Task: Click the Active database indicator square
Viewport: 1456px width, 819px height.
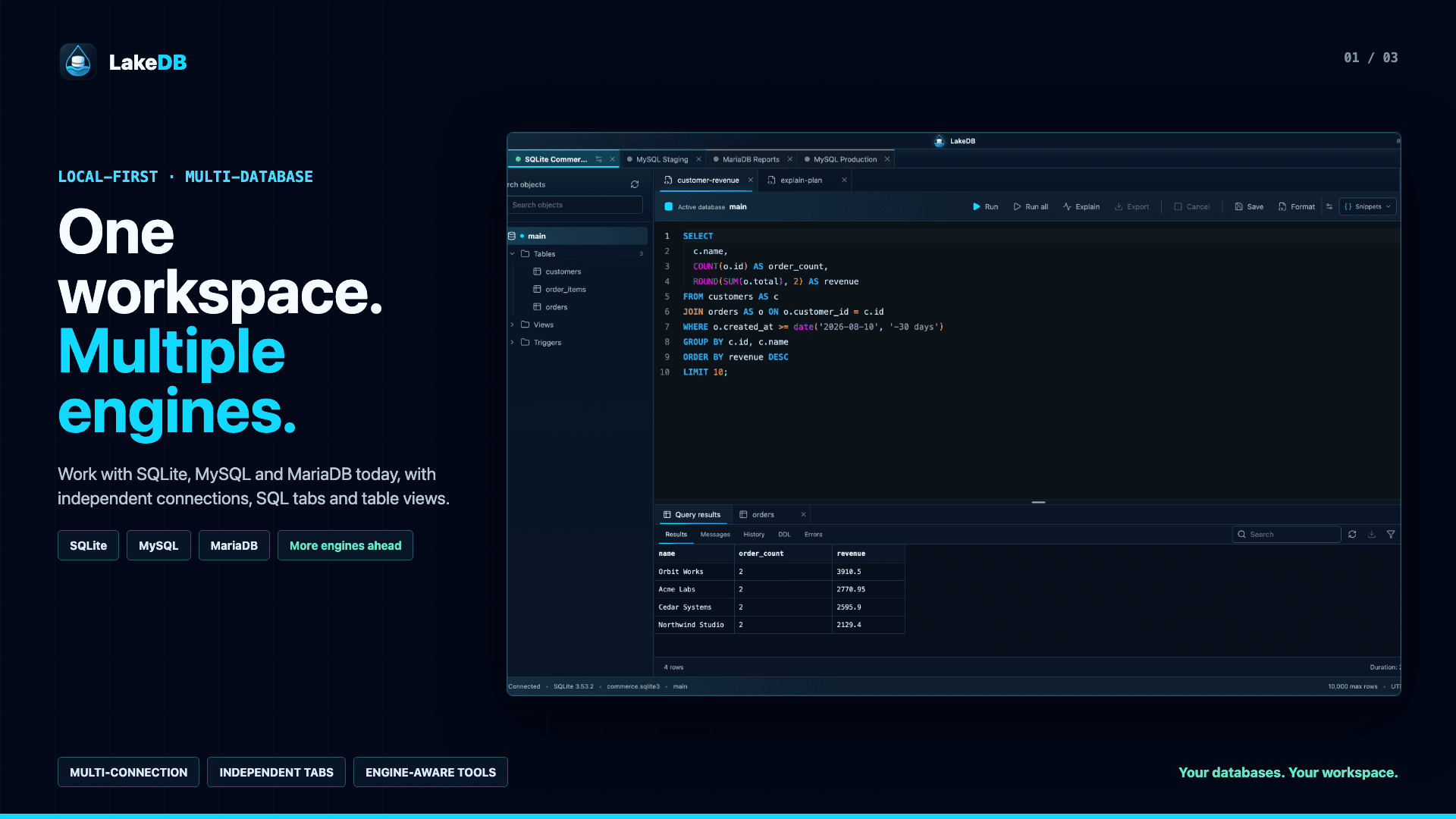Action: pos(668,207)
